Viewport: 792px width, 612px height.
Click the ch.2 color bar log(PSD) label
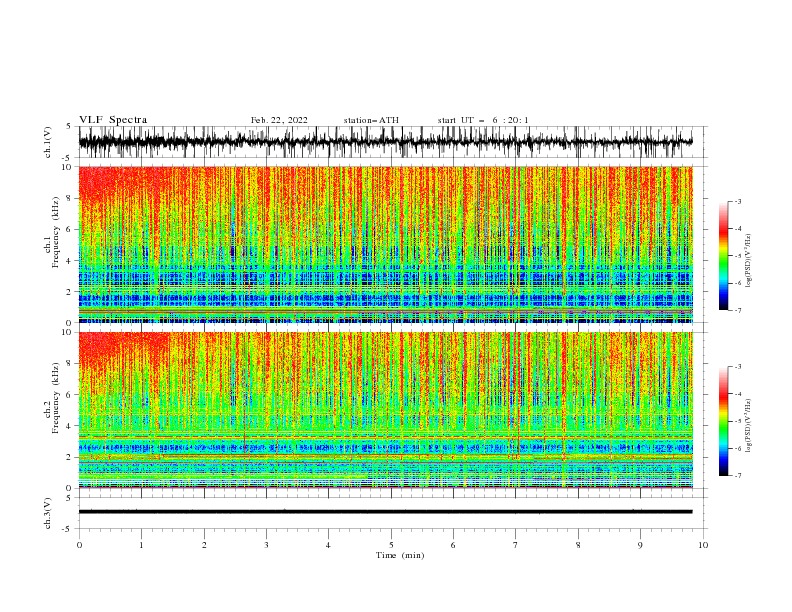pos(748,426)
